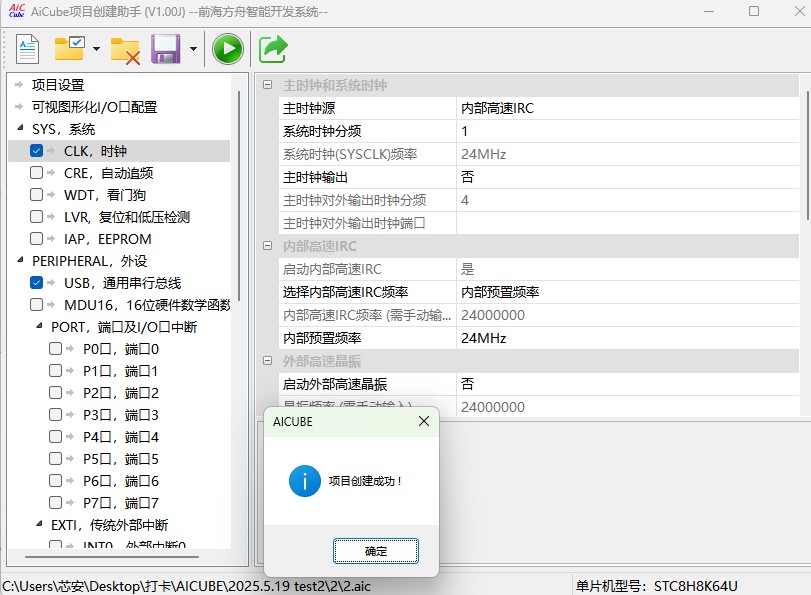Collapse the EXTI，传统外部中断 node
This screenshot has width=811, height=595.
pyautogui.click(x=39, y=525)
